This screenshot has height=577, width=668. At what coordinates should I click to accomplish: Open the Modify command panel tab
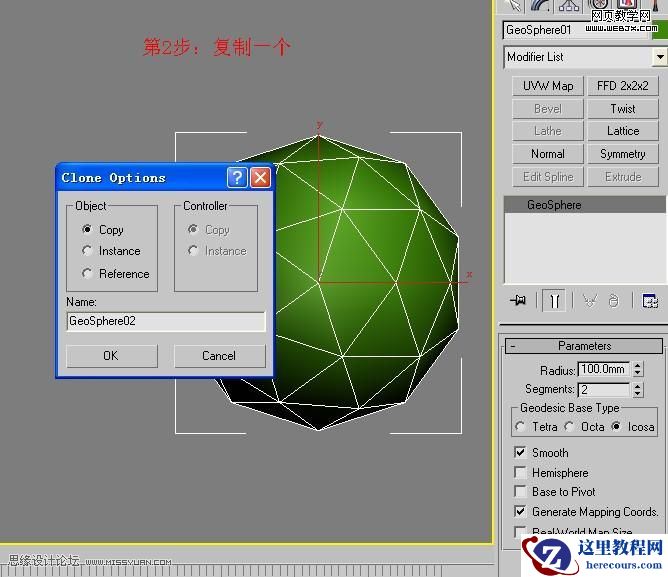click(x=542, y=5)
